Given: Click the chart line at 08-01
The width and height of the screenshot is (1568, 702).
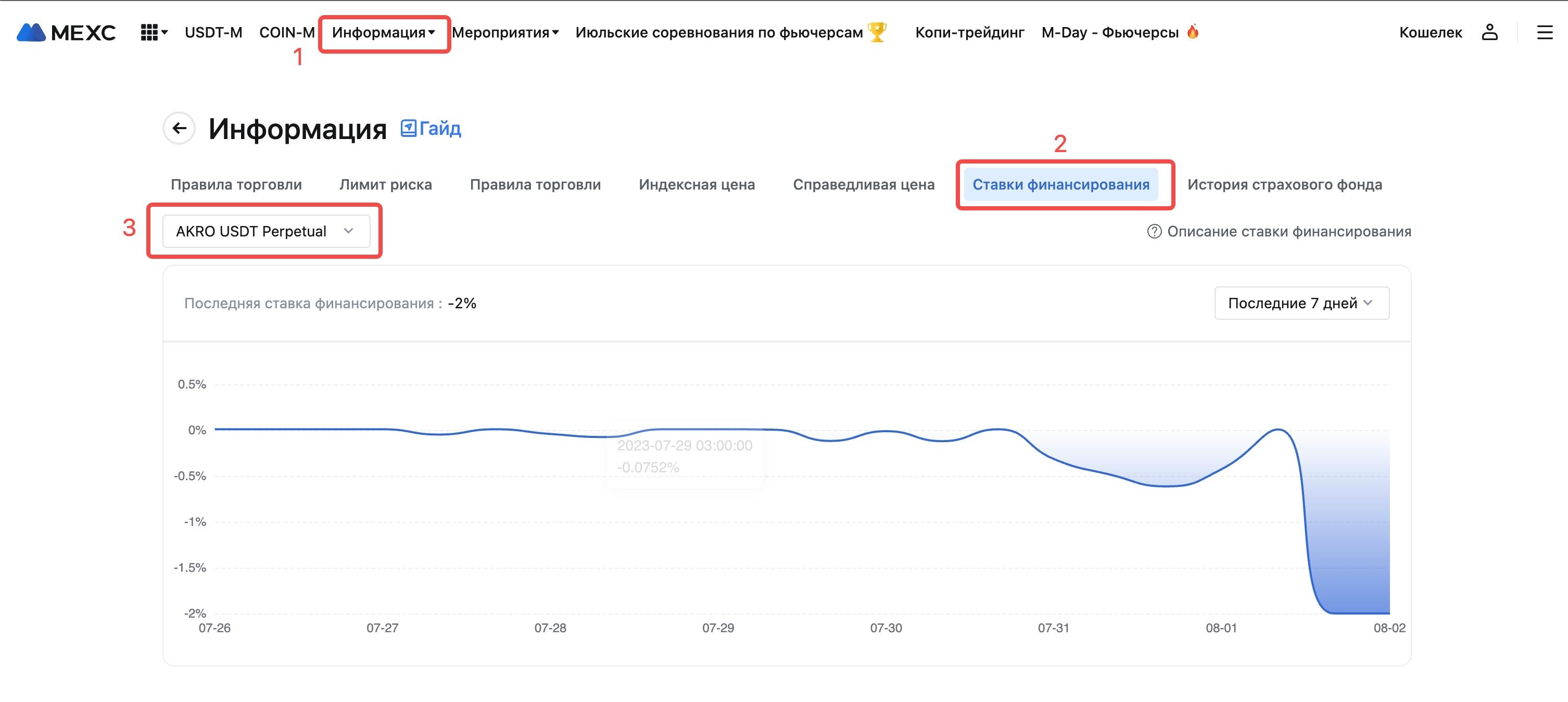Looking at the screenshot, I should (x=1221, y=468).
